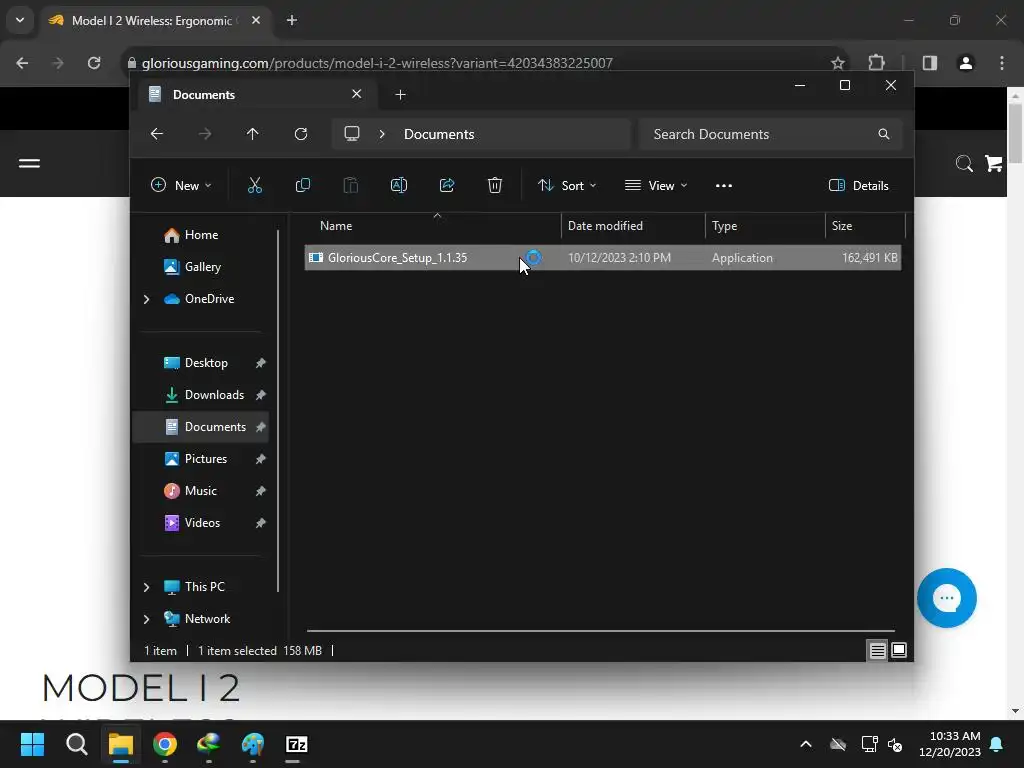Sort by the Size column header
Viewport: 1024px width, 768px height.
(865, 226)
